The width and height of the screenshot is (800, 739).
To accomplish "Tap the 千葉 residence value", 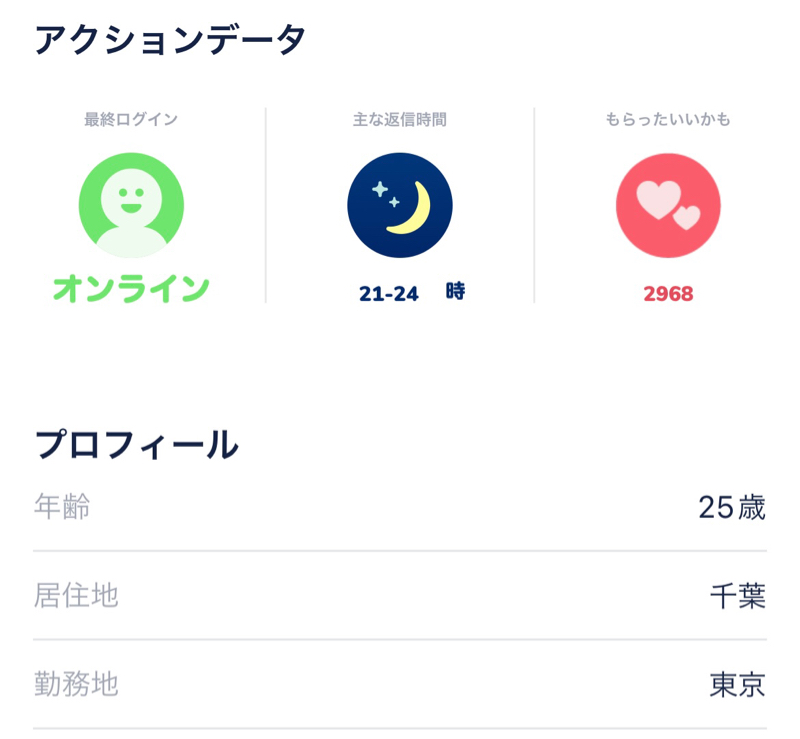I will pos(738,596).
